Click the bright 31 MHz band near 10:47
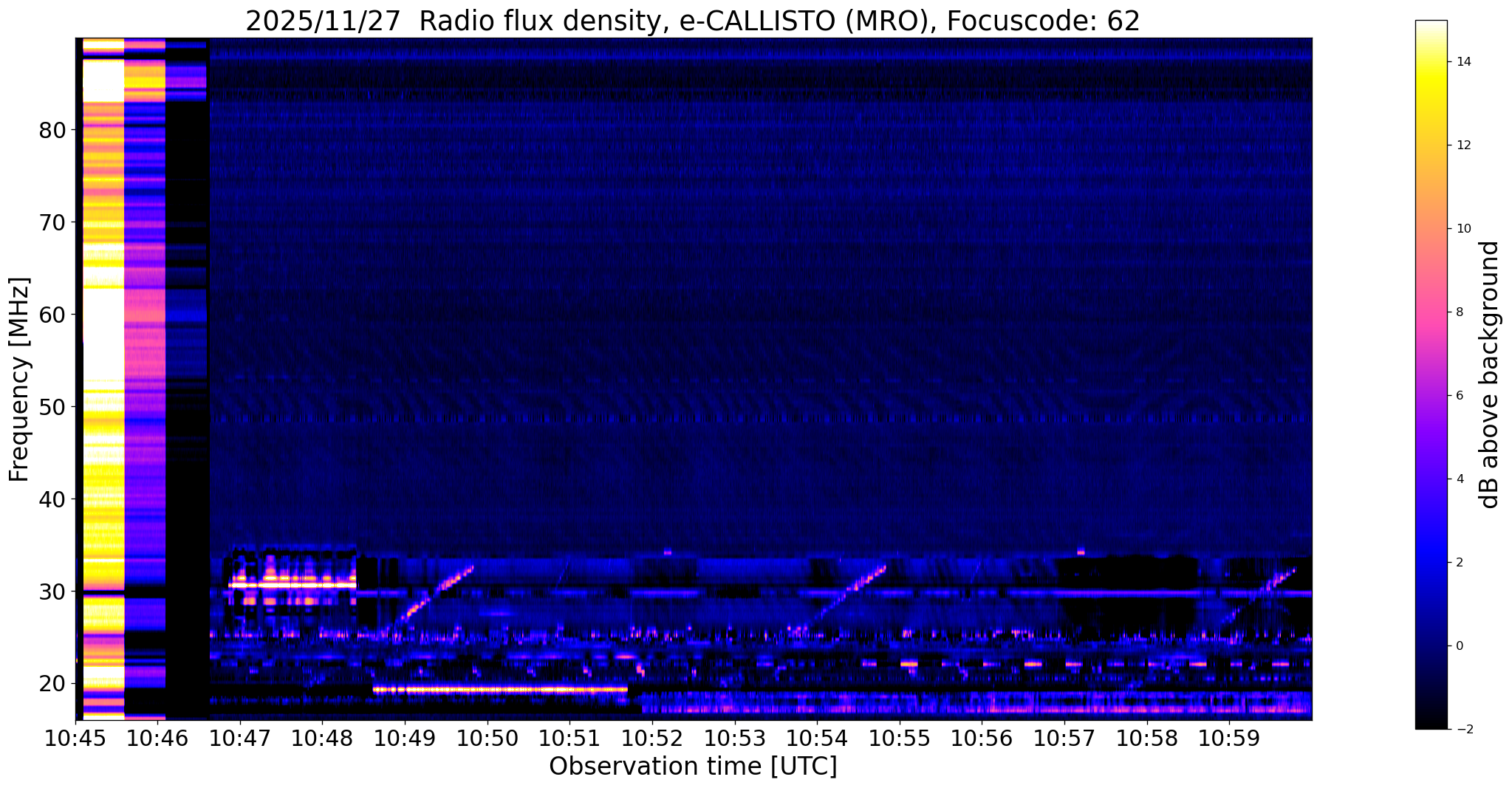Viewport: 1512px width, 788px height. [293, 585]
